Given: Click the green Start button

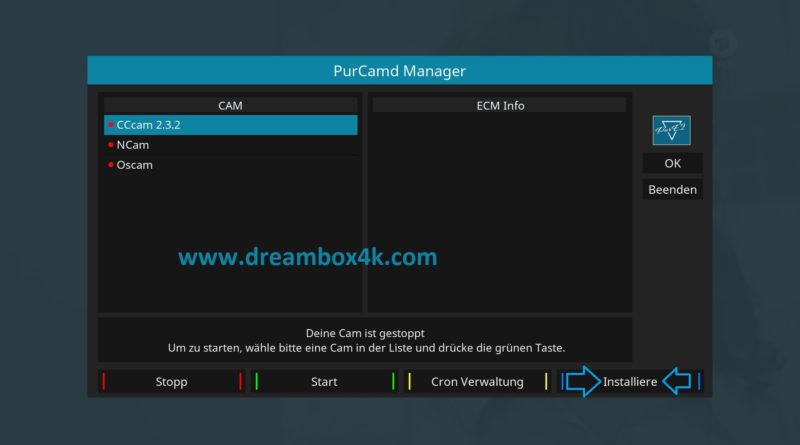Looking at the screenshot, I should [324, 382].
